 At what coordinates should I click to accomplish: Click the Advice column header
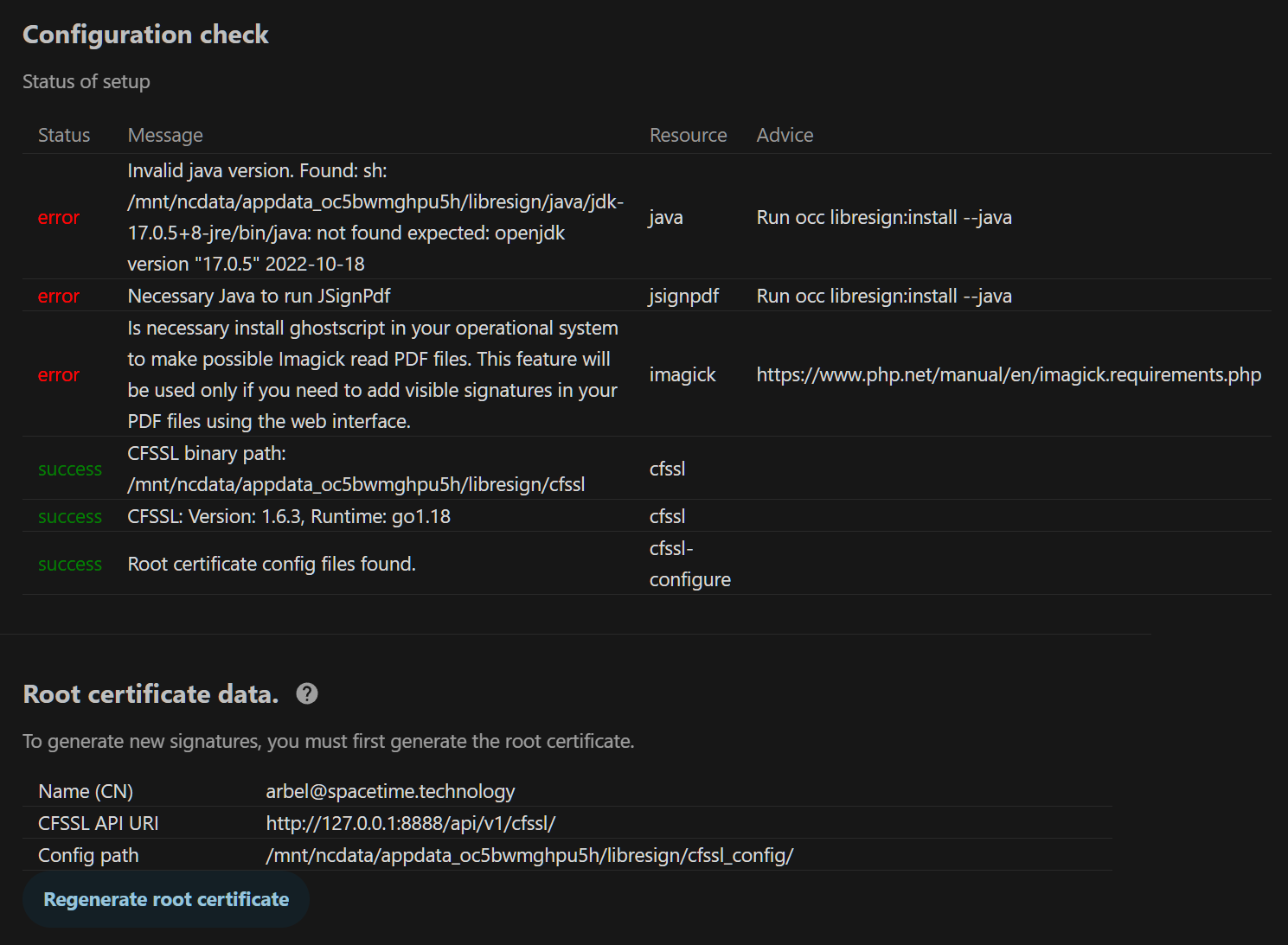click(x=784, y=135)
